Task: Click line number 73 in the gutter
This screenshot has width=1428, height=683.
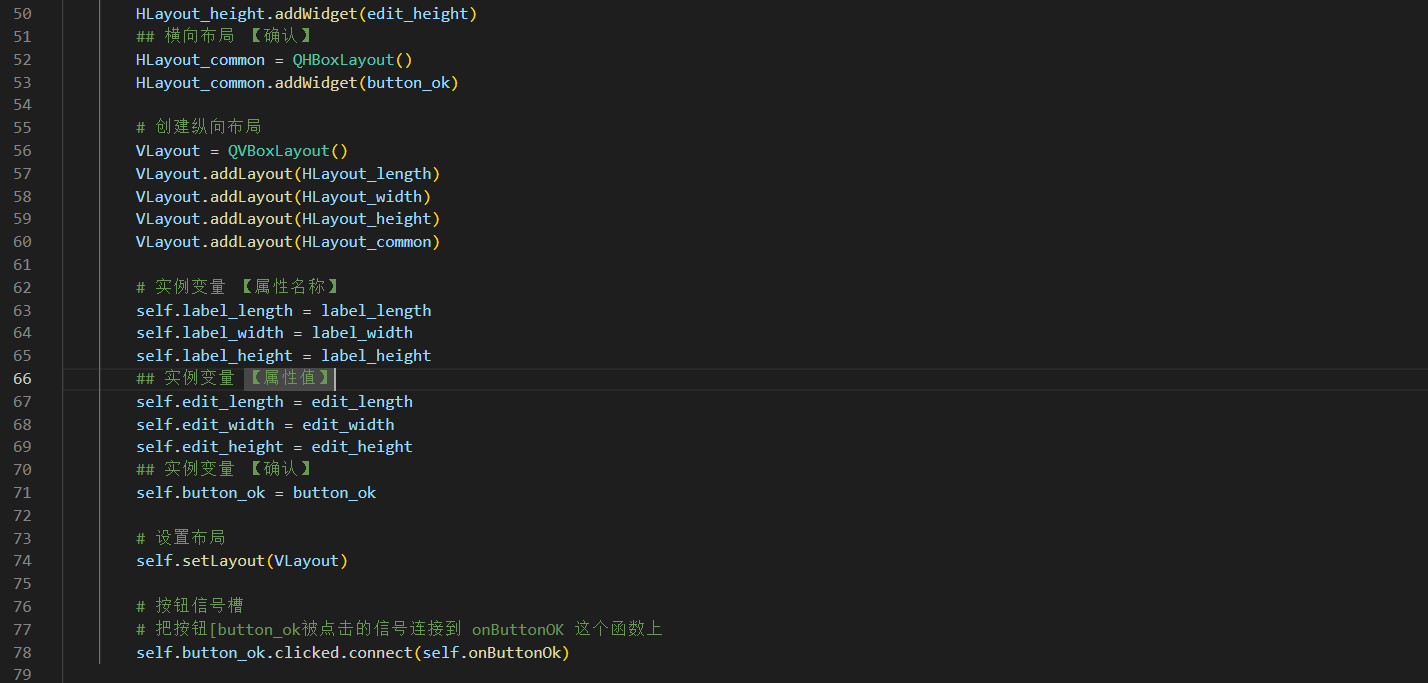Action: (x=22, y=537)
